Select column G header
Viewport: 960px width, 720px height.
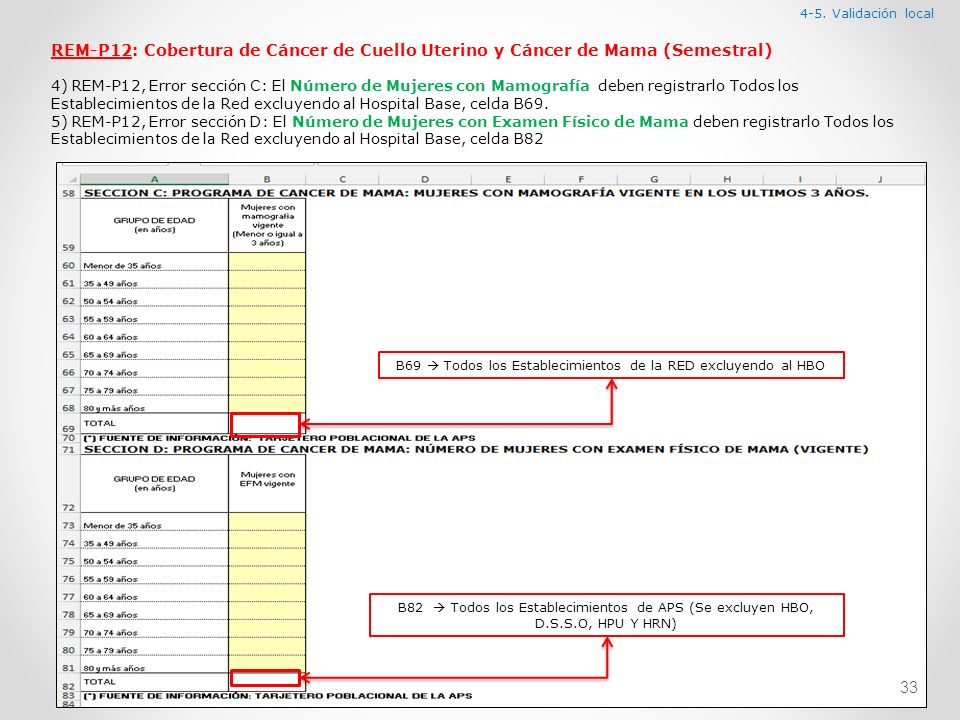[654, 179]
